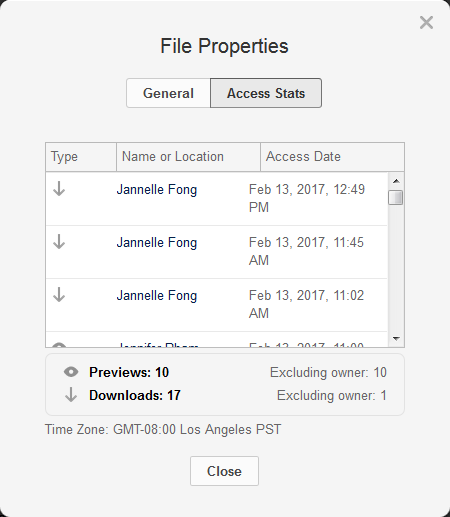450x517 pixels.
Task: Click the access list scrollbar thumb
Action: tap(396, 197)
